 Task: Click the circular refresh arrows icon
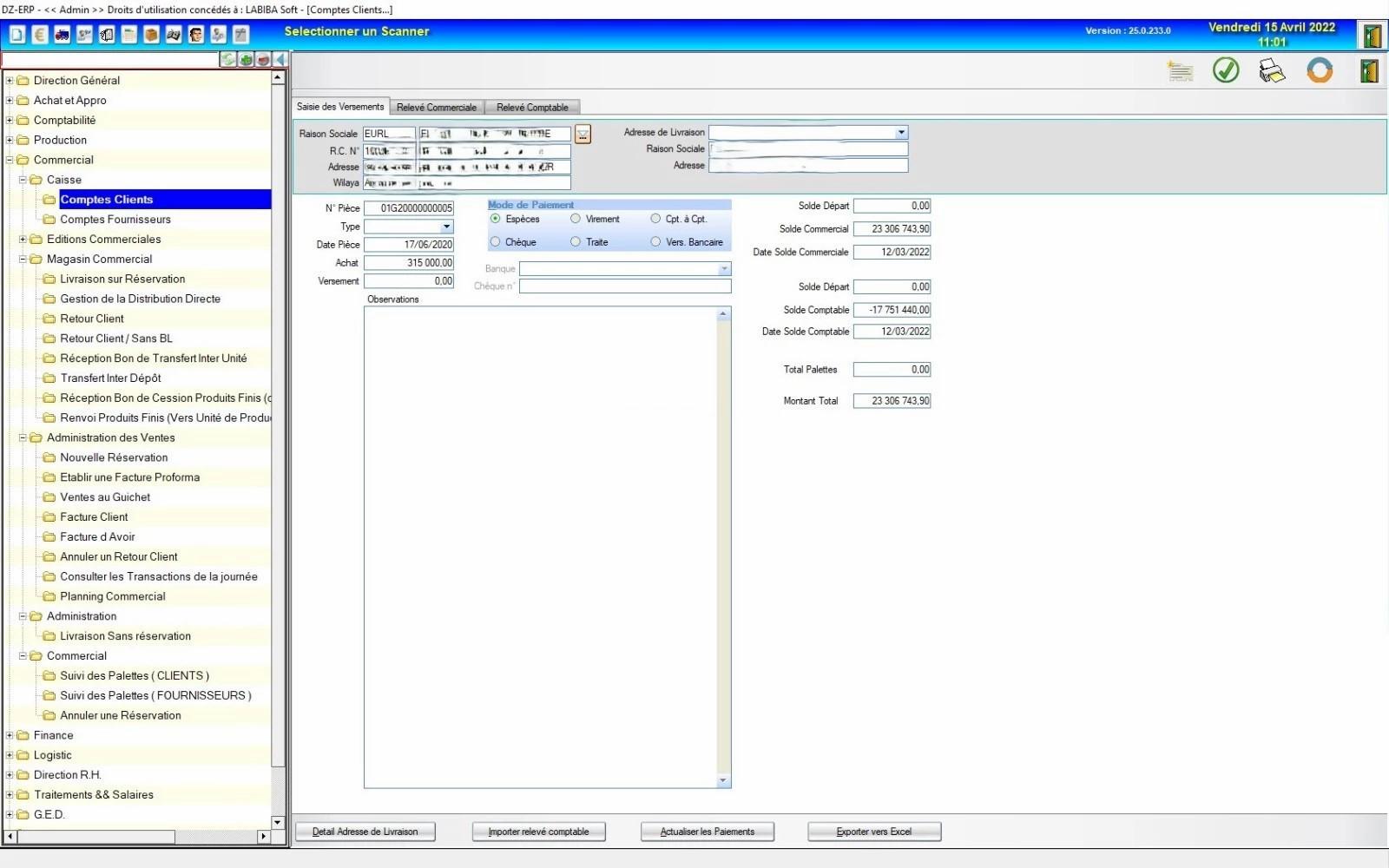[1319, 70]
